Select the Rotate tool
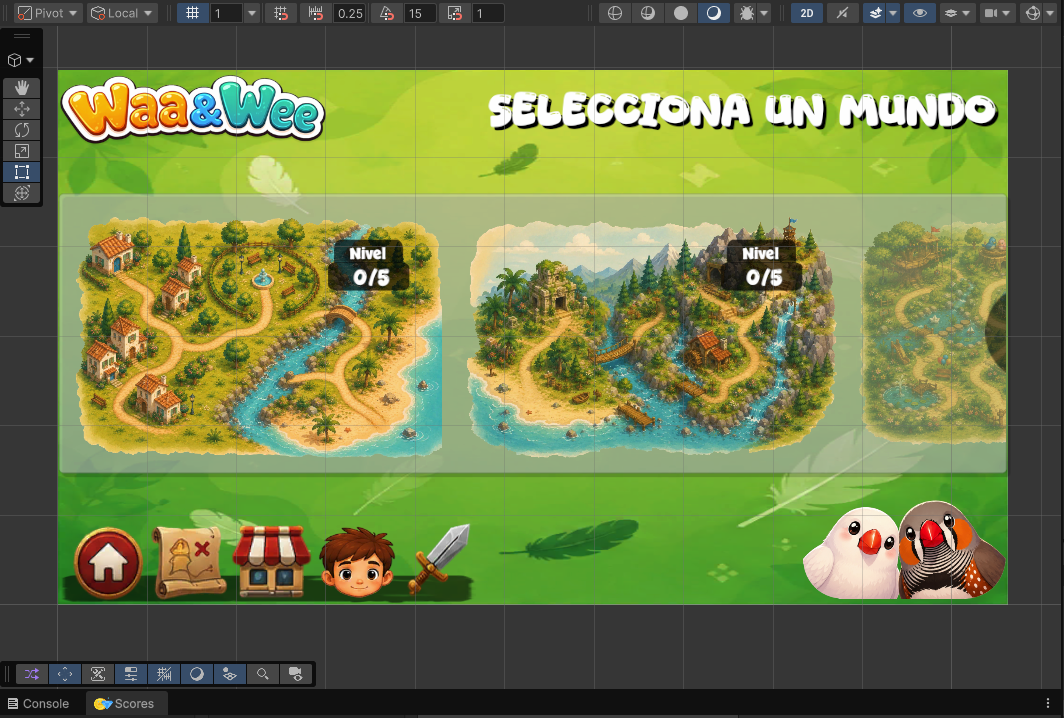This screenshot has height=718, width=1064. (x=22, y=130)
